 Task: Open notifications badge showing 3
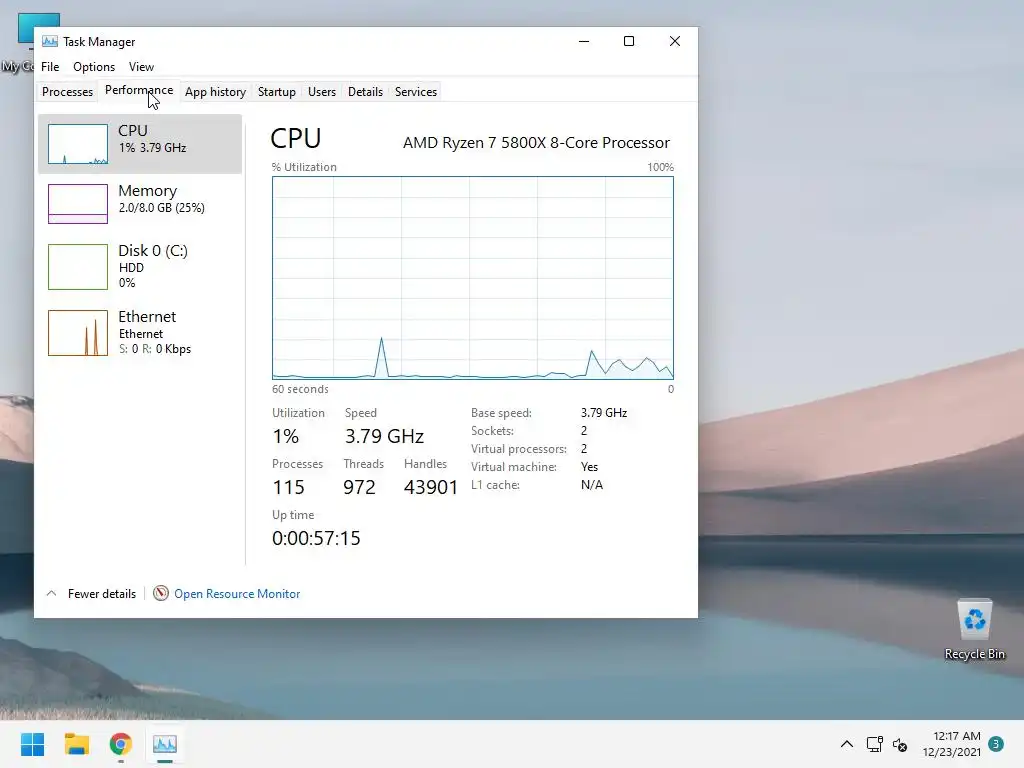996,743
